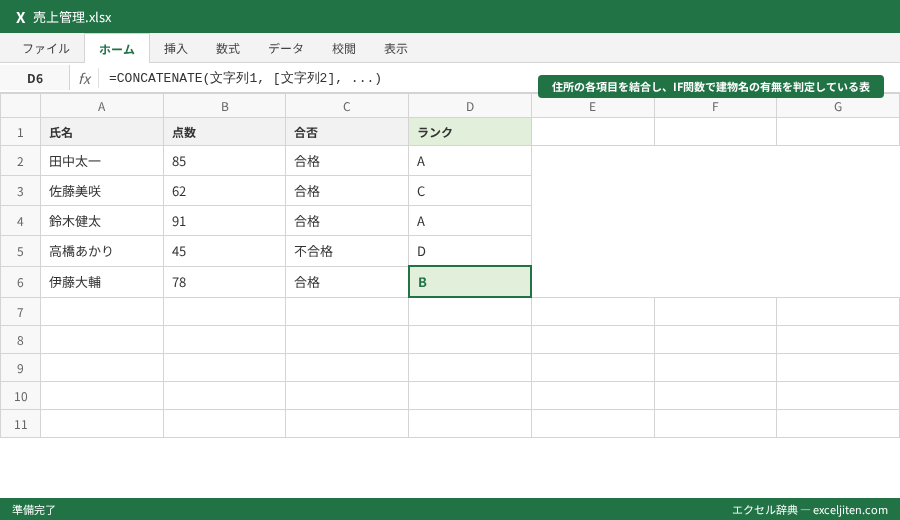Select the score cell 62
900x520 pixels.
point(224,191)
